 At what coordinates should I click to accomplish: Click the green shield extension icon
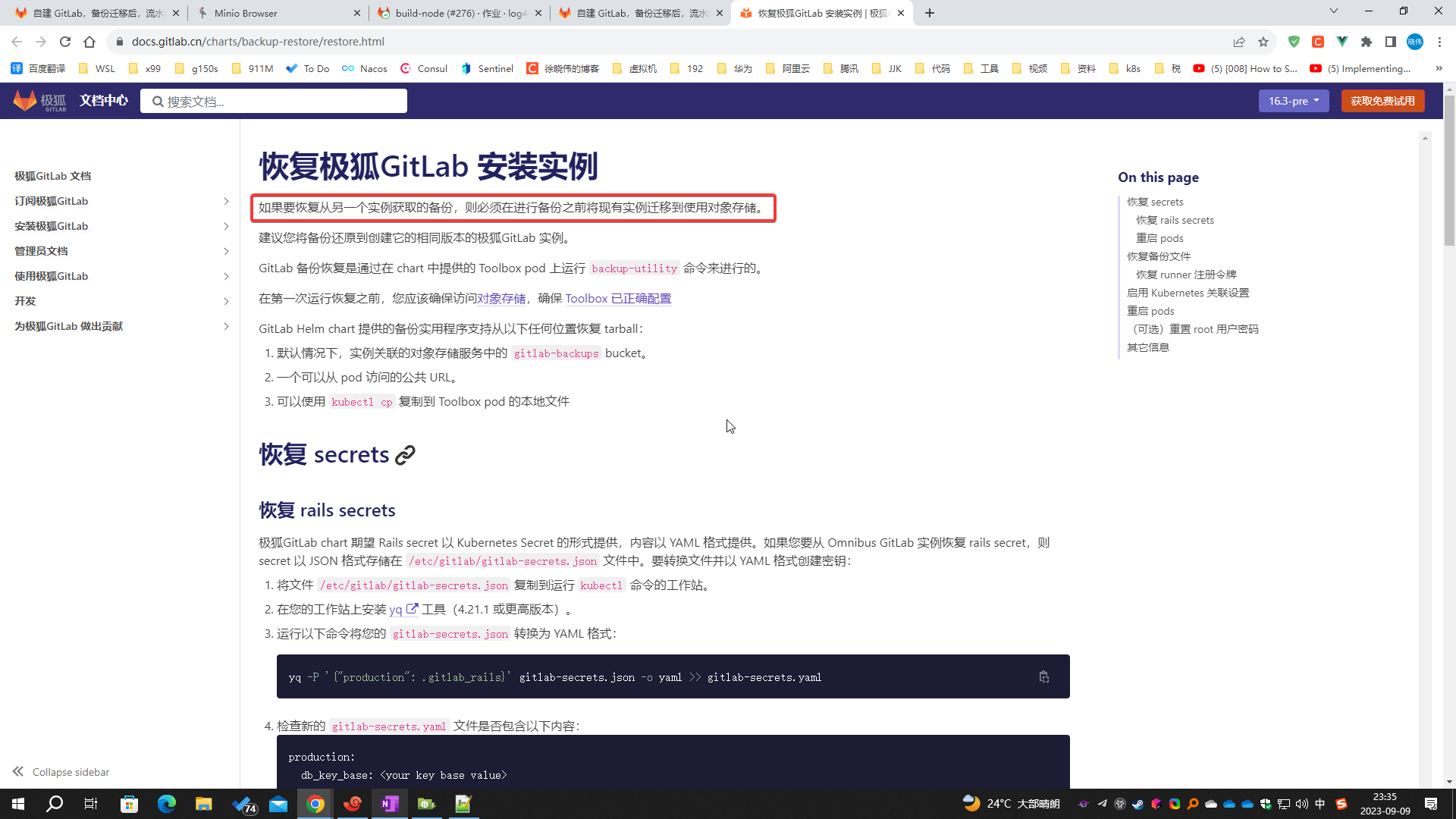coord(1294,42)
